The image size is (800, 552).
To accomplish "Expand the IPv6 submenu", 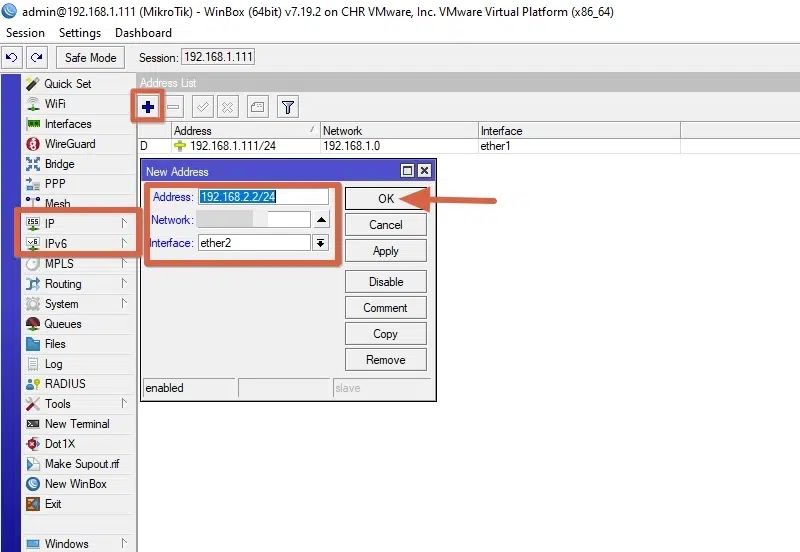I will (x=79, y=243).
